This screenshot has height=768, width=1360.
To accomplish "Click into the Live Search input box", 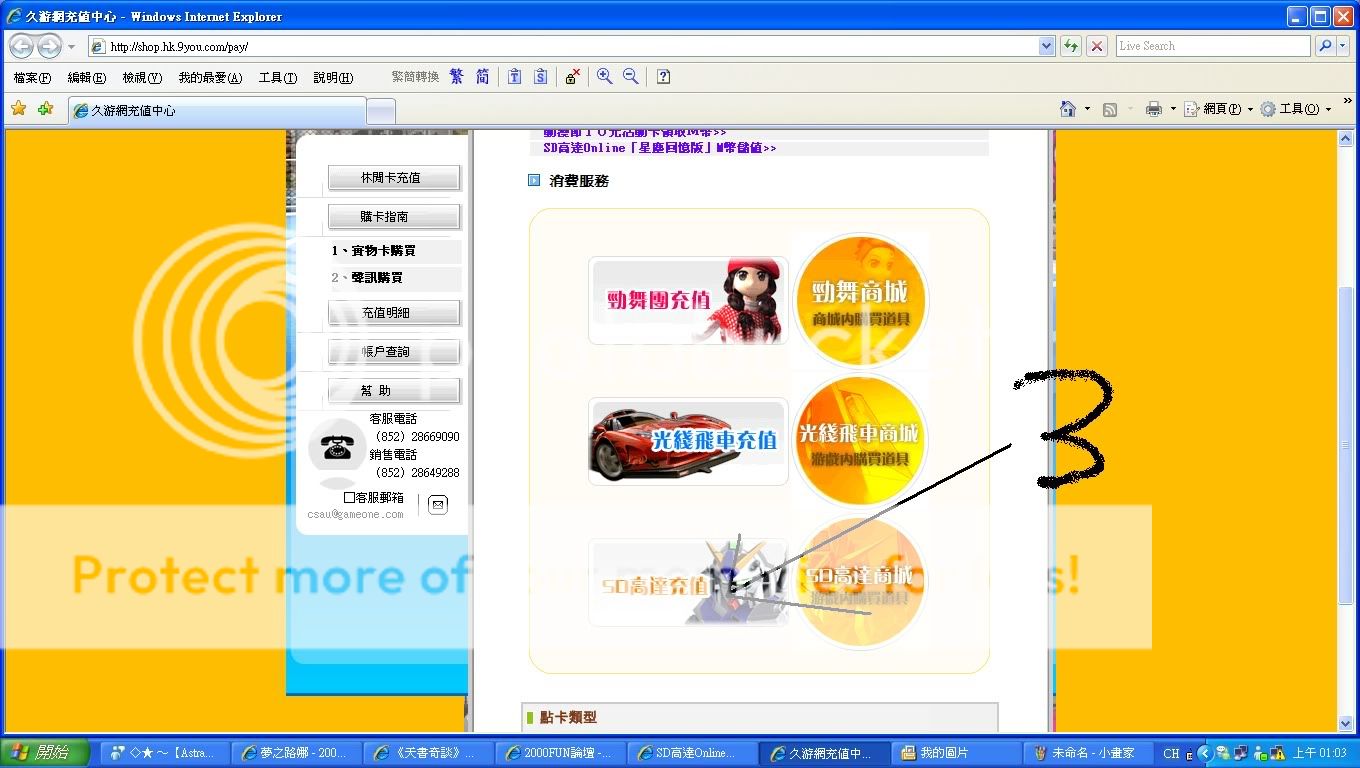I will tap(1211, 46).
